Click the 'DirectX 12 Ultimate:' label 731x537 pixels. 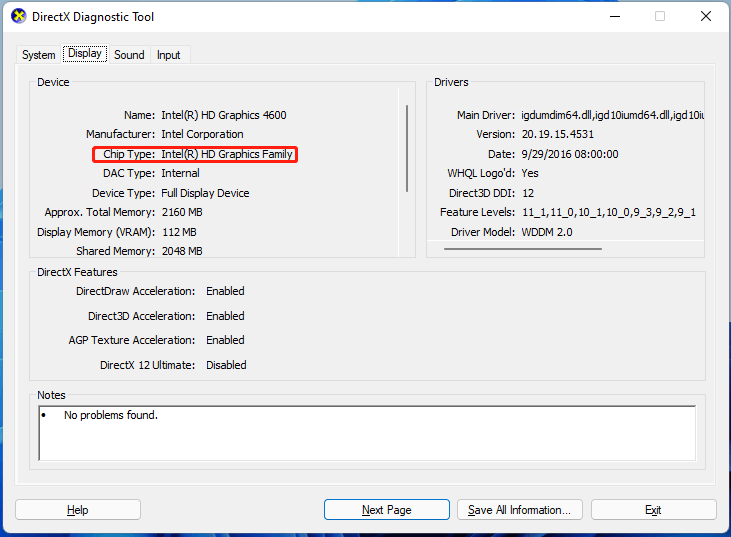pyautogui.click(x=148, y=365)
